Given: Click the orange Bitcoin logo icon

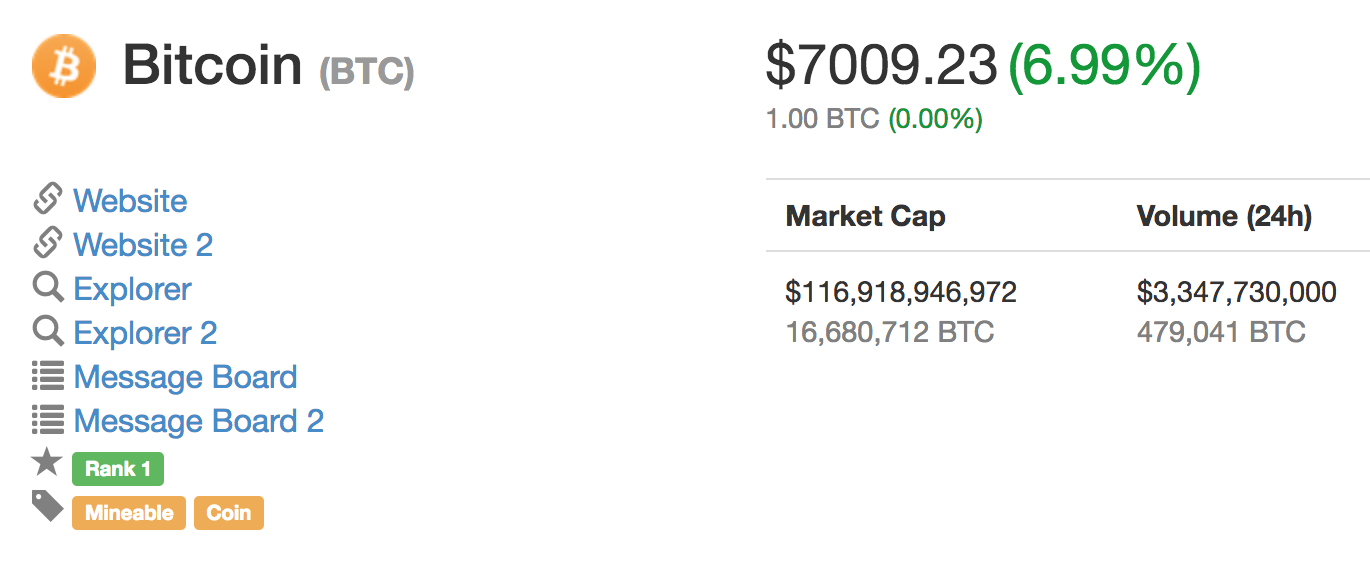Looking at the screenshot, I should [64, 66].
